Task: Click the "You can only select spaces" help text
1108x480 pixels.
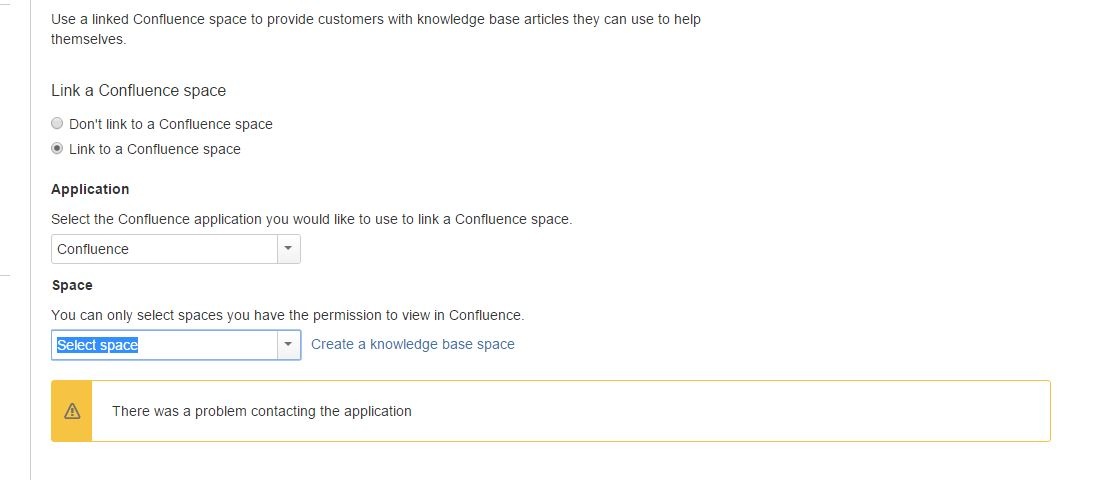Action: pyautogui.click(x=287, y=315)
